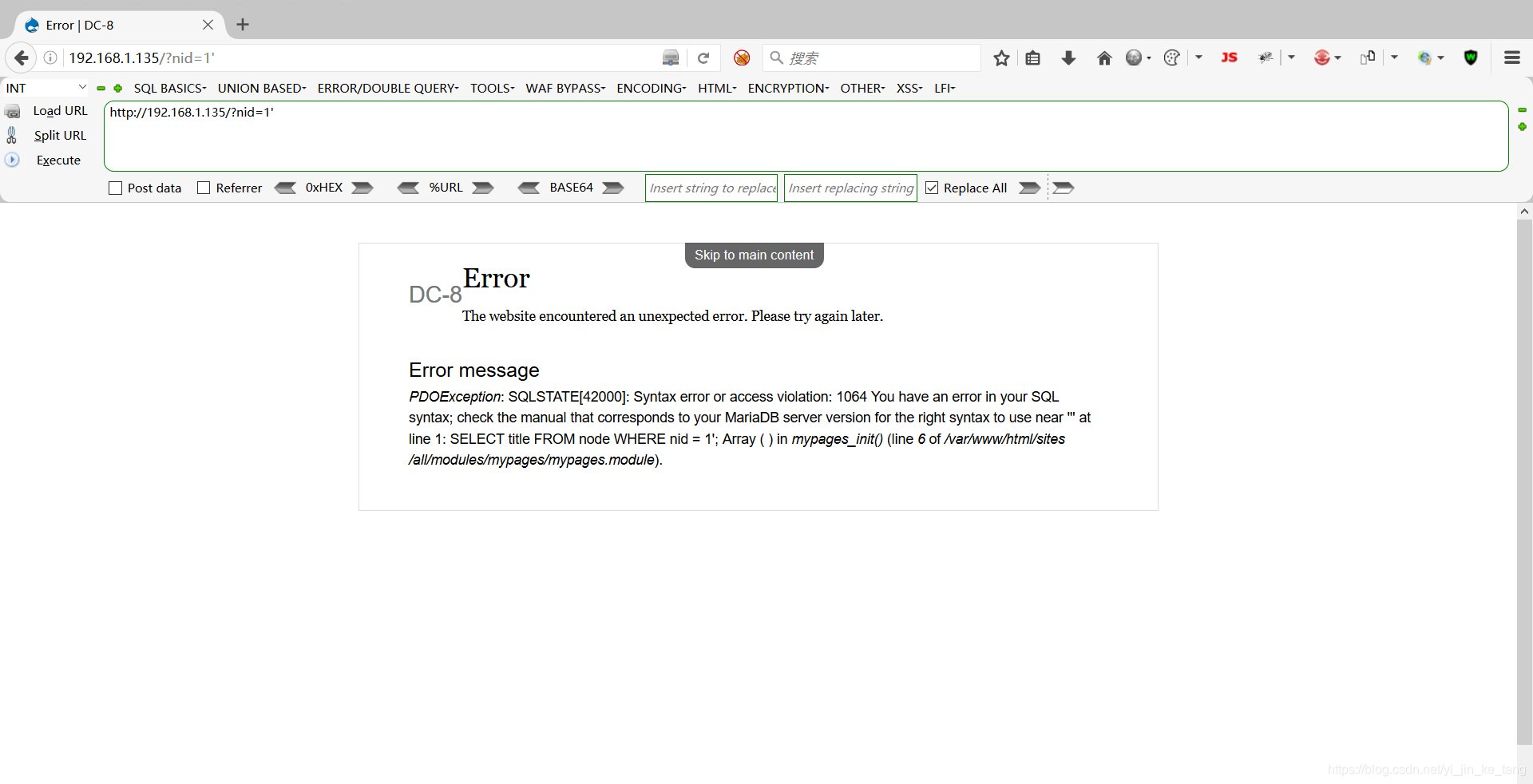Image resolution: width=1533 pixels, height=784 pixels.
Task: Click the reader view icon in address bar
Action: tap(671, 57)
